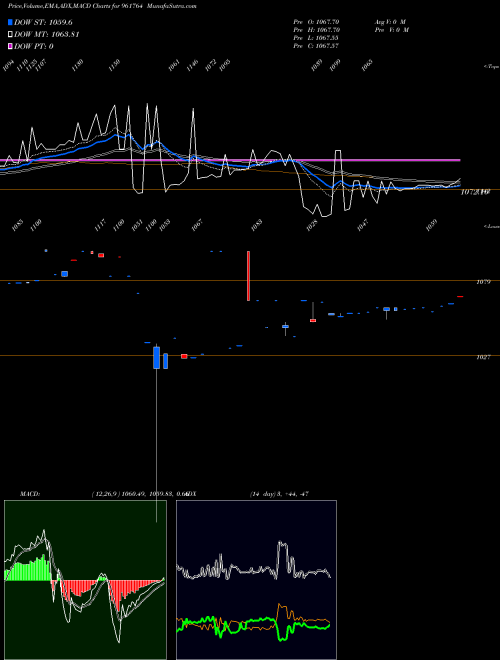Click the chart title for 961764
The width and height of the screenshot is (500, 660).
75,6
